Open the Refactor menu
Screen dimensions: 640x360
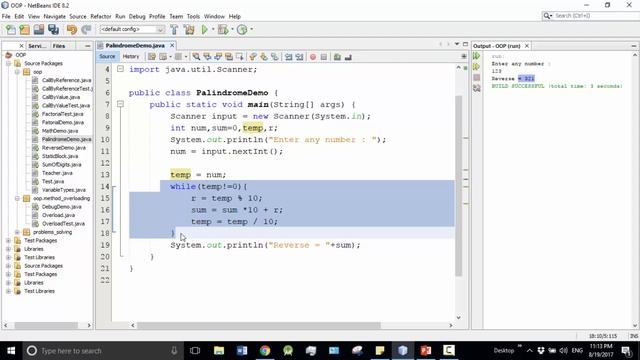[x=100, y=16]
